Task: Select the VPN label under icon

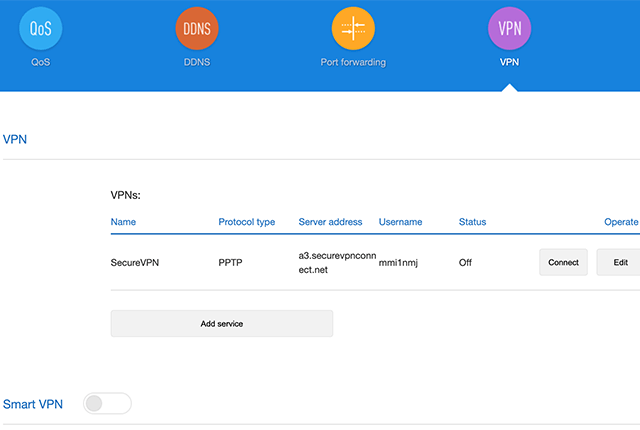Action: (509, 62)
